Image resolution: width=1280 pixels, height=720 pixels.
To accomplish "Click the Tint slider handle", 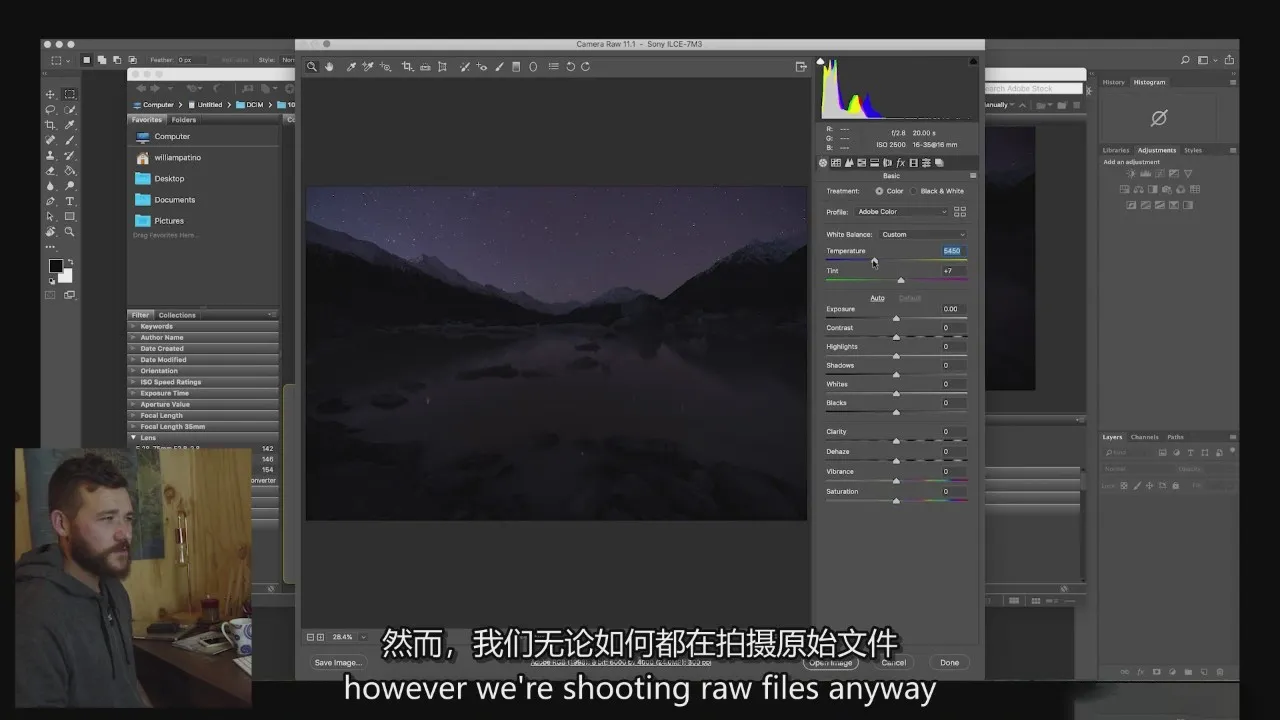I will [900, 280].
